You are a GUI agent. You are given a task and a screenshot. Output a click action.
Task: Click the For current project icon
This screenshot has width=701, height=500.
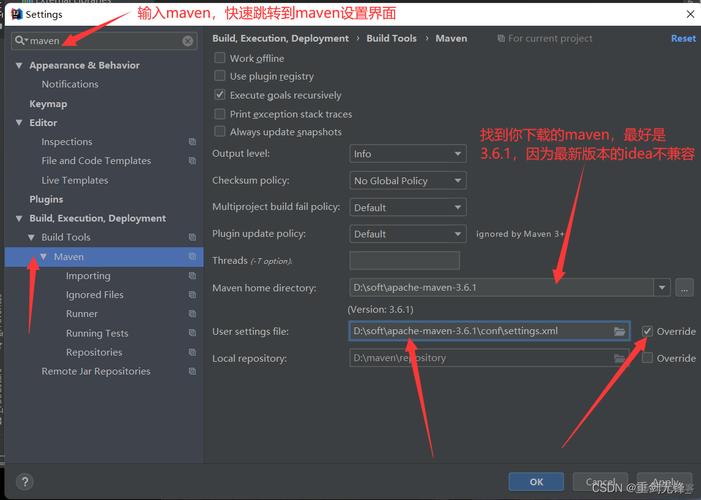click(501, 38)
